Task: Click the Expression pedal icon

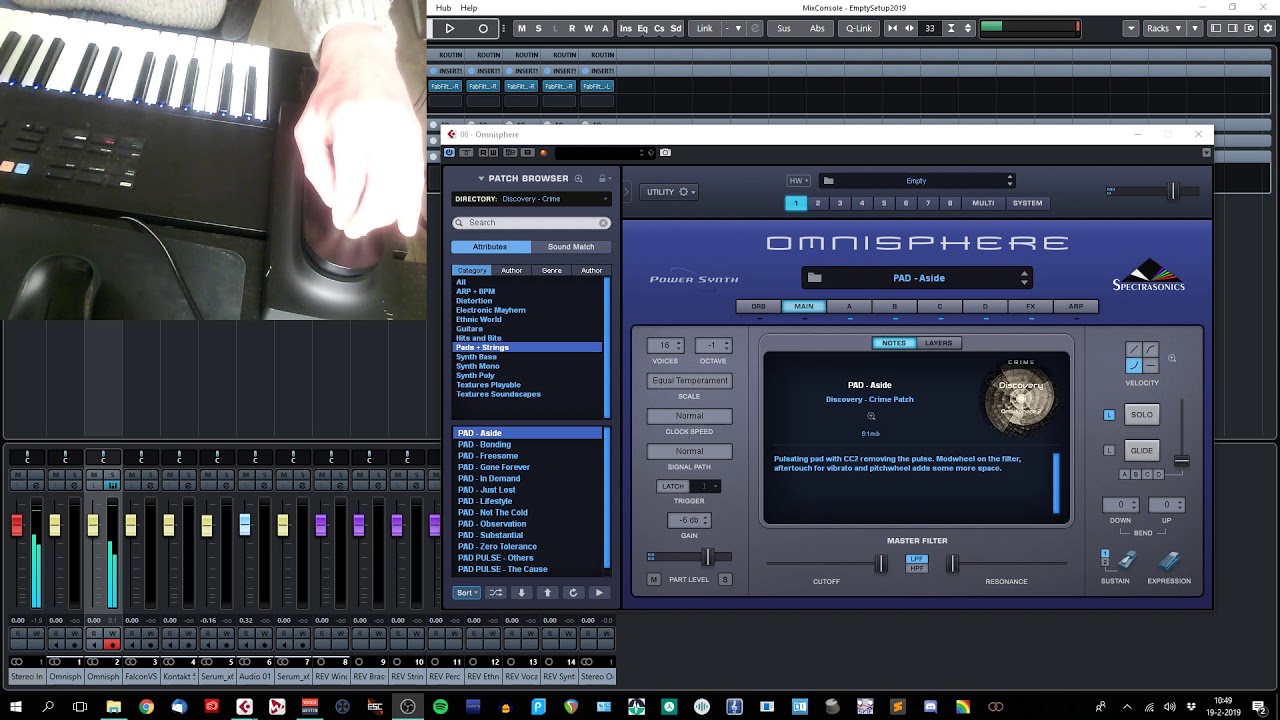Action: click(x=1169, y=561)
